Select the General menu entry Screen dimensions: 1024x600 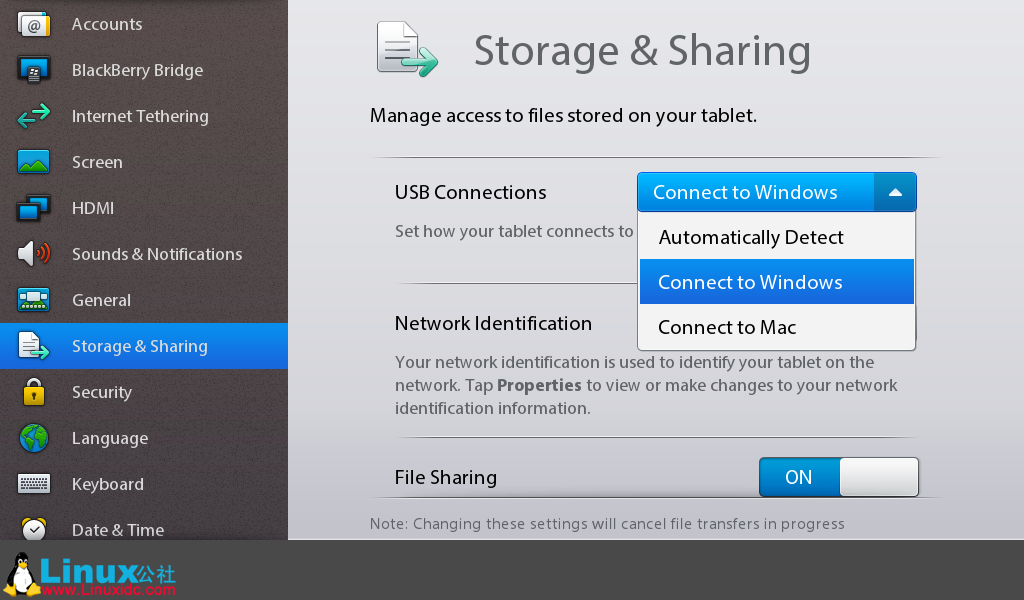tap(144, 300)
